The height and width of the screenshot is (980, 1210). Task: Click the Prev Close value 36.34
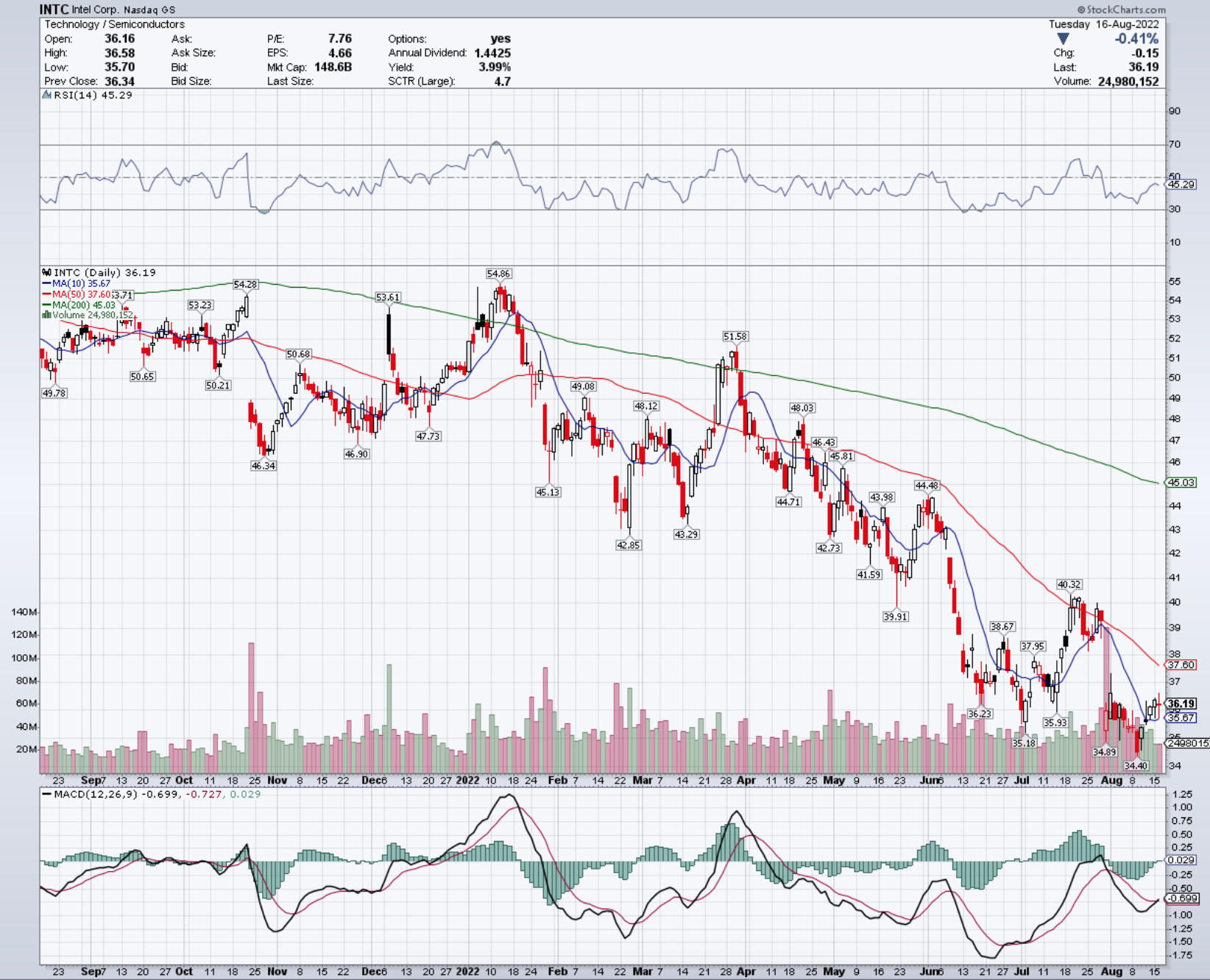tap(119, 81)
